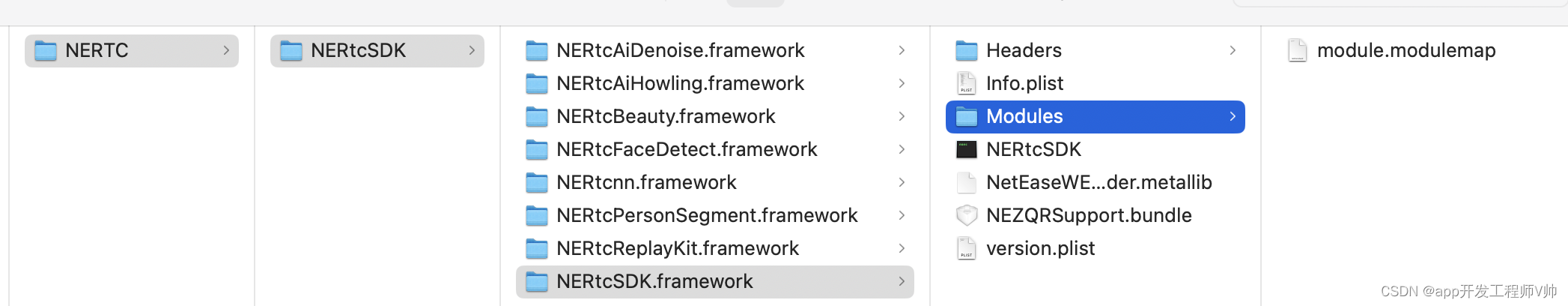
Task: Select the NEZQRSupport.bundle icon
Action: (967, 215)
